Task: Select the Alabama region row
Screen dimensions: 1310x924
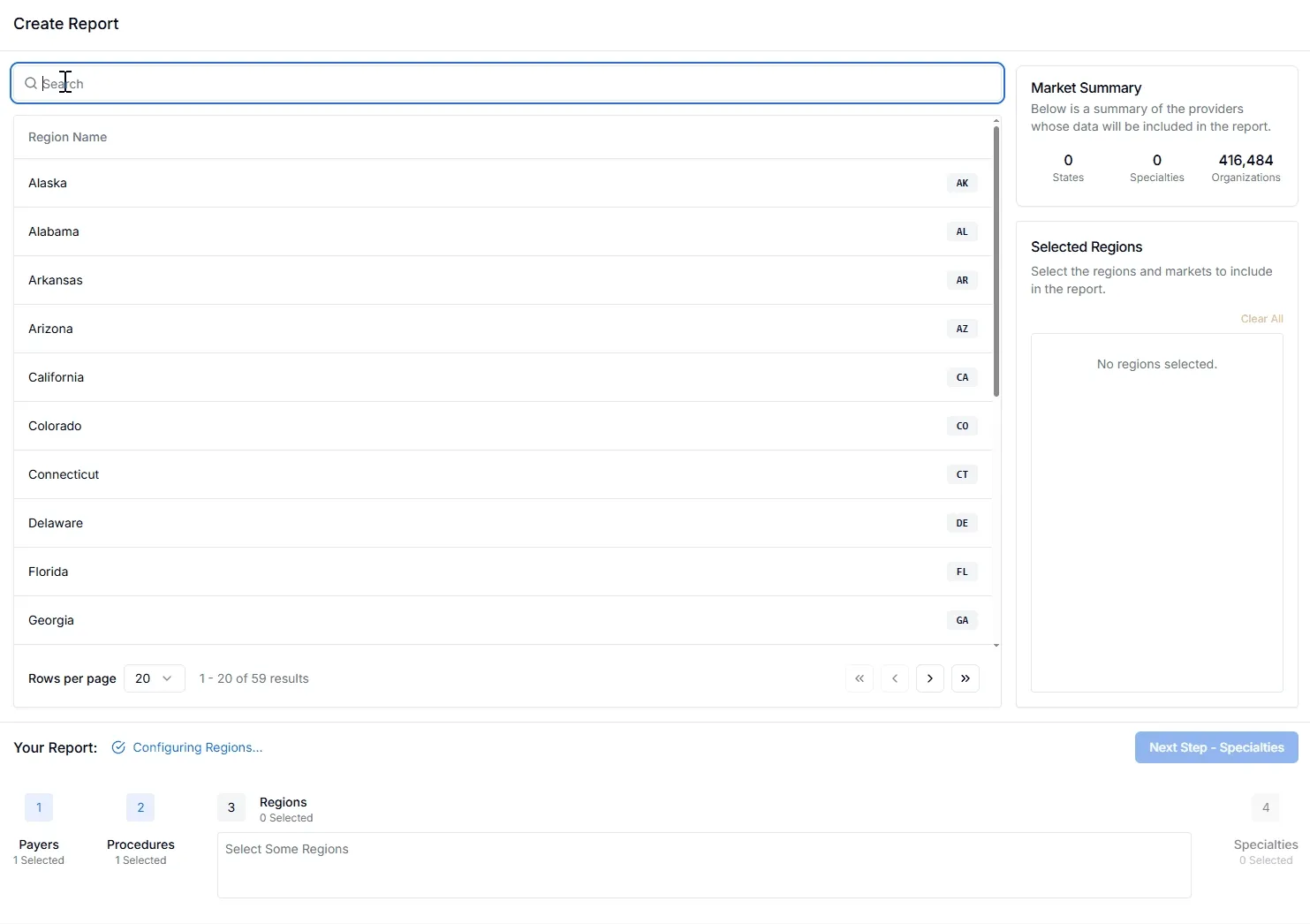Action: [503, 231]
